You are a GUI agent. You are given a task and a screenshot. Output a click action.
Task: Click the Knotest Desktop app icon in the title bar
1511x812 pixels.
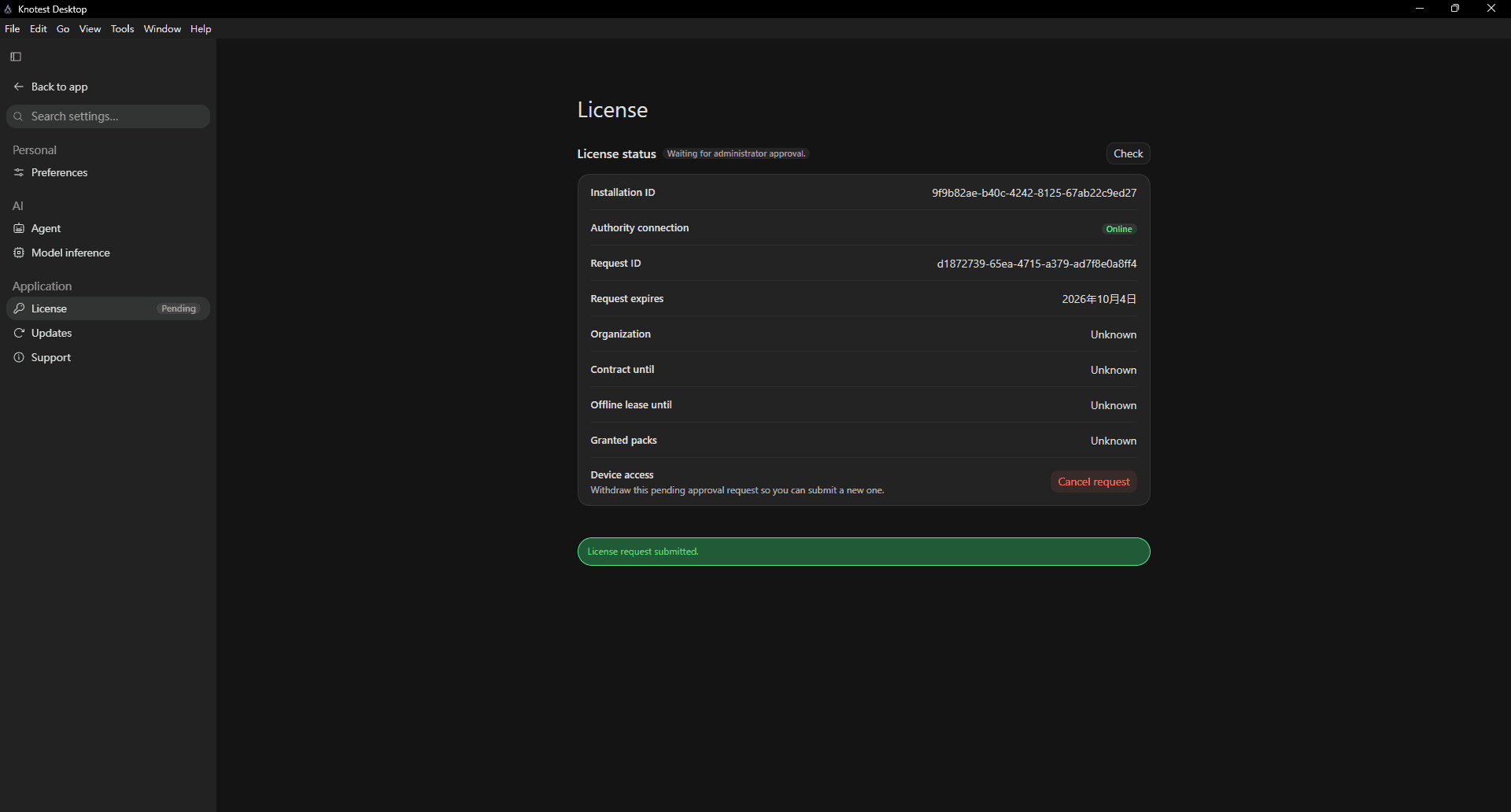[8, 9]
